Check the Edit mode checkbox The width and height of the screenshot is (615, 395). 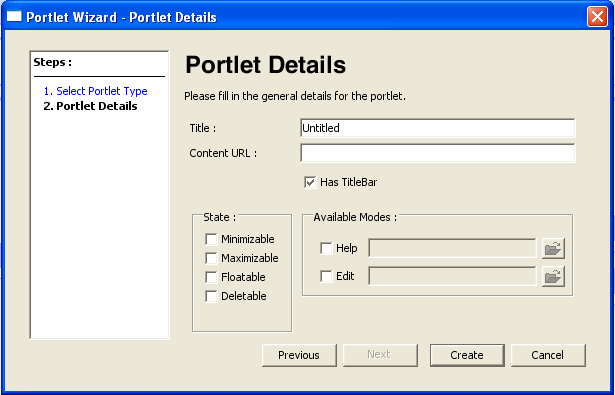(326, 277)
